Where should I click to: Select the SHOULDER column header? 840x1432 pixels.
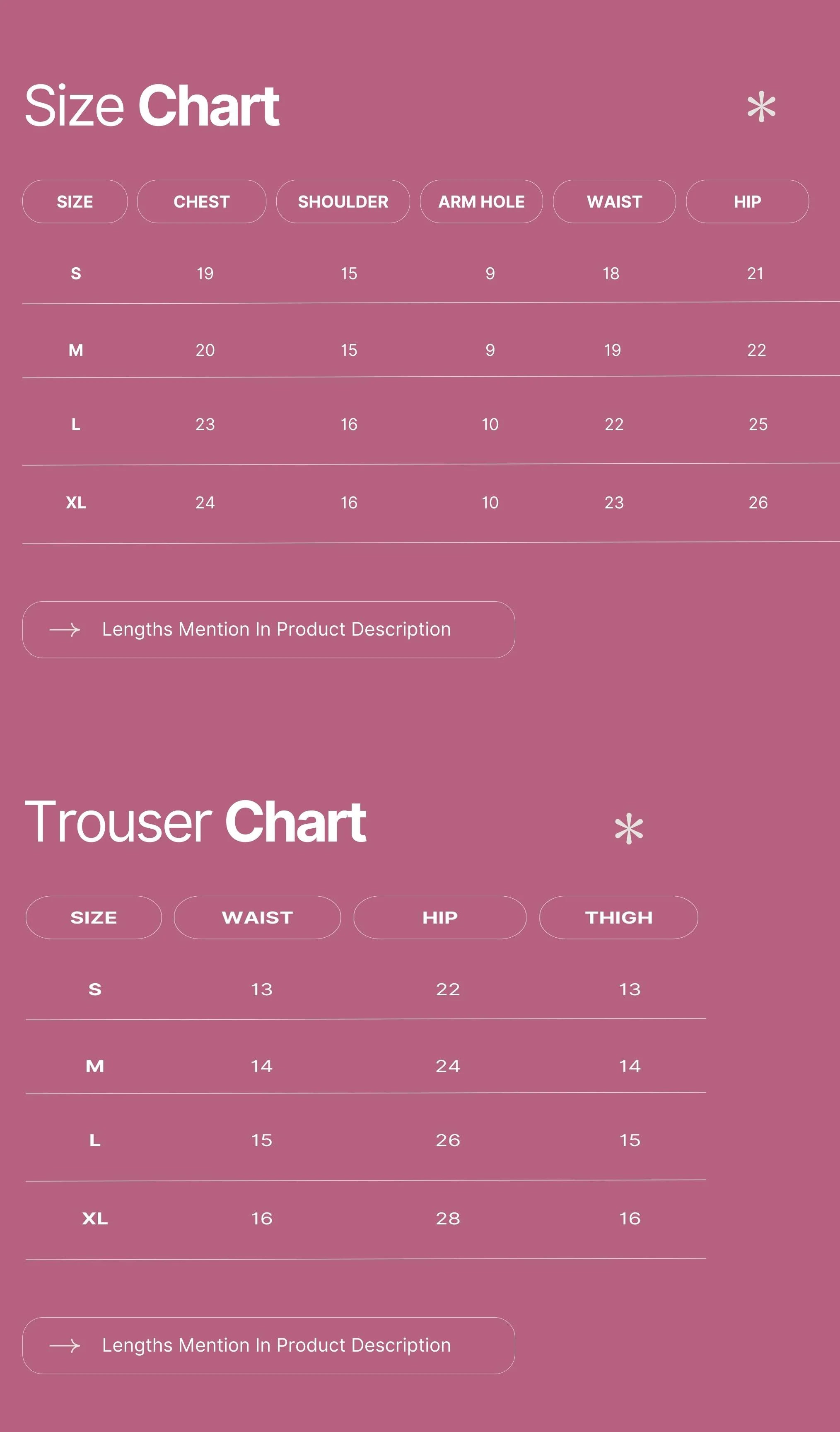pos(343,201)
